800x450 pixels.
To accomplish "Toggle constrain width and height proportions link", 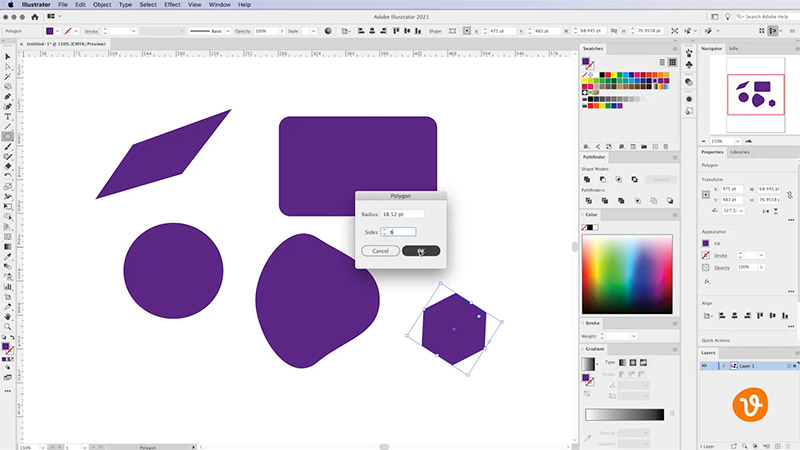I will tap(790, 194).
